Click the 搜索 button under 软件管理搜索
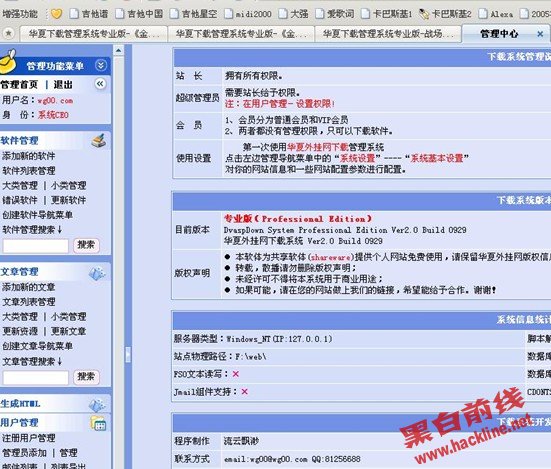551x469 pixels. (x=86, y=245)
